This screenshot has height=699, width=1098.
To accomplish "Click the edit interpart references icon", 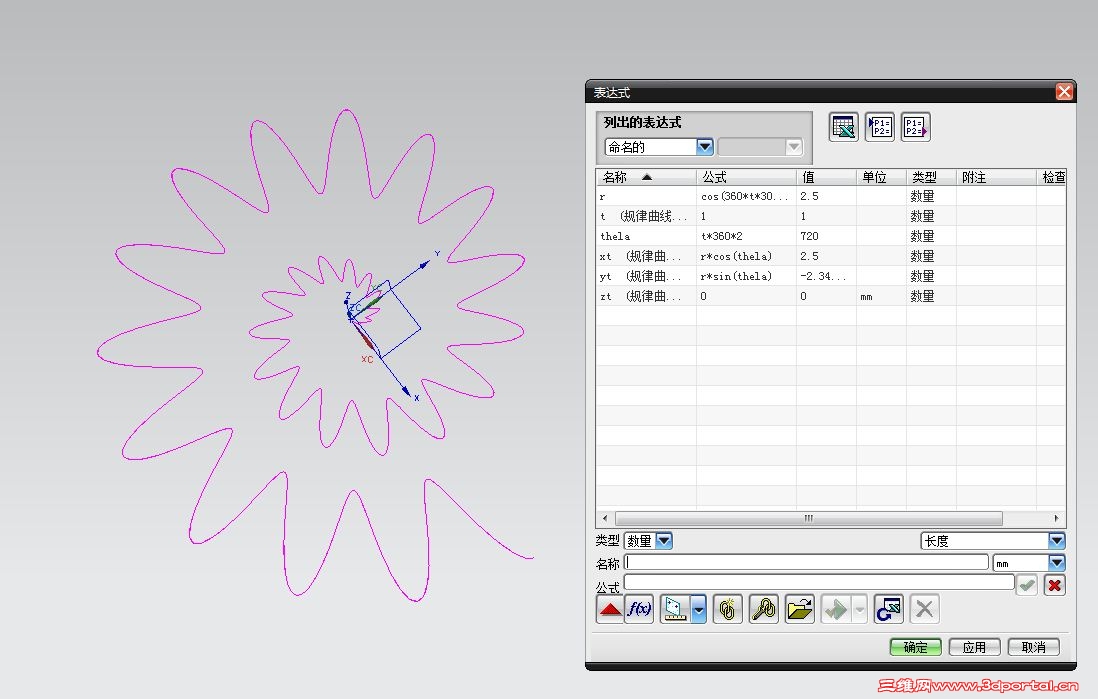I will click(763, 609).
